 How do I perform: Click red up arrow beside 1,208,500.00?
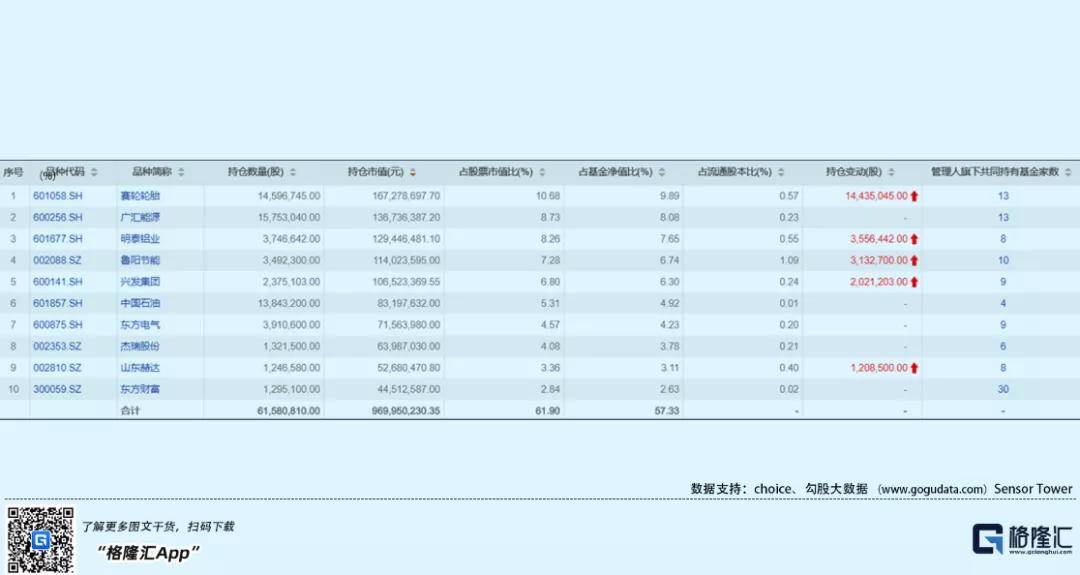click(x=914, y=368)
